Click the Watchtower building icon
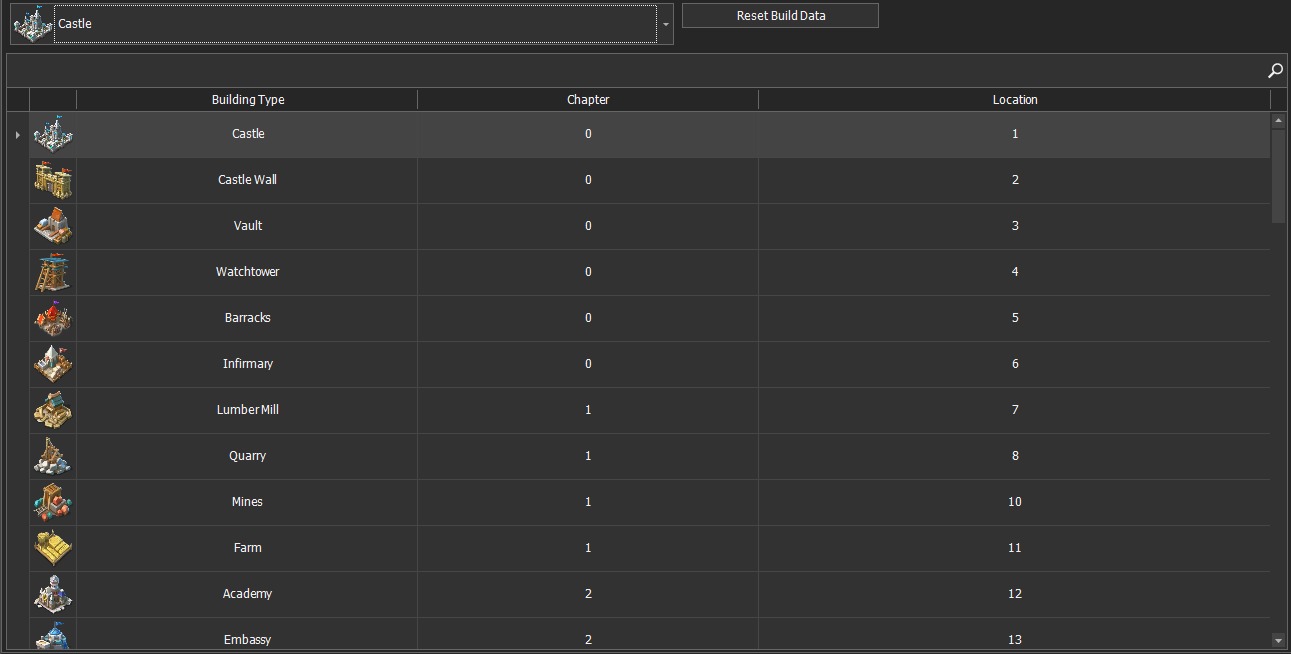The height and width of the screenshot is (654, 1291). point(53,272)
